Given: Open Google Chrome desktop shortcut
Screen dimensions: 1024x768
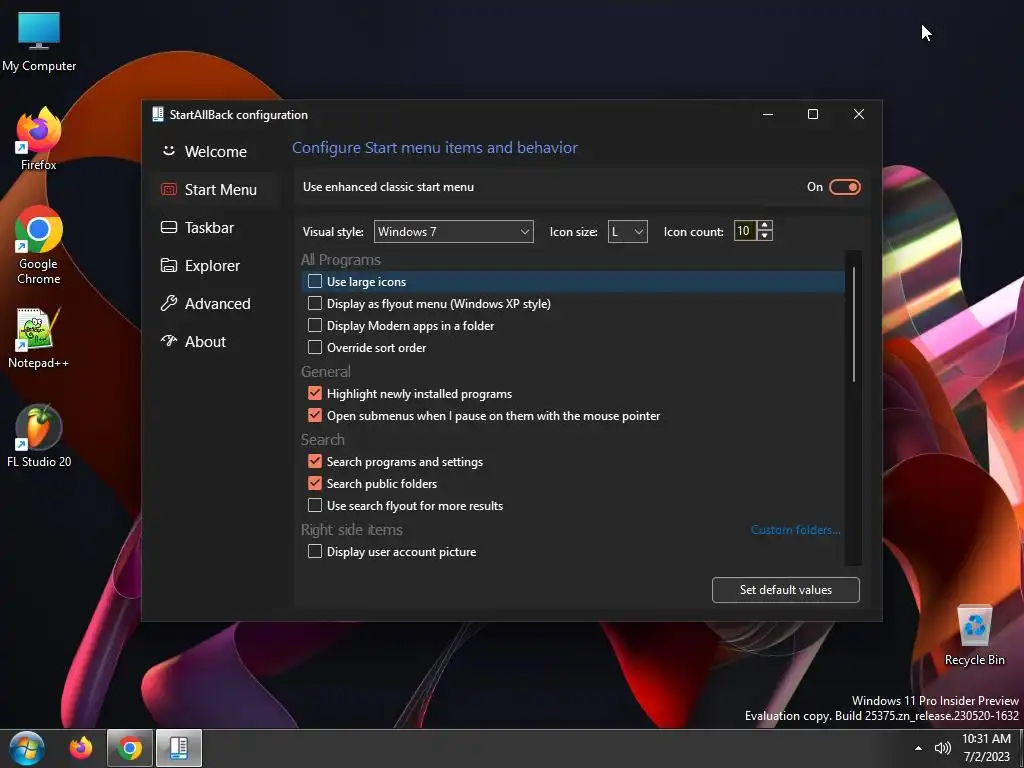Looking at the screenshot, I should 39,245.
